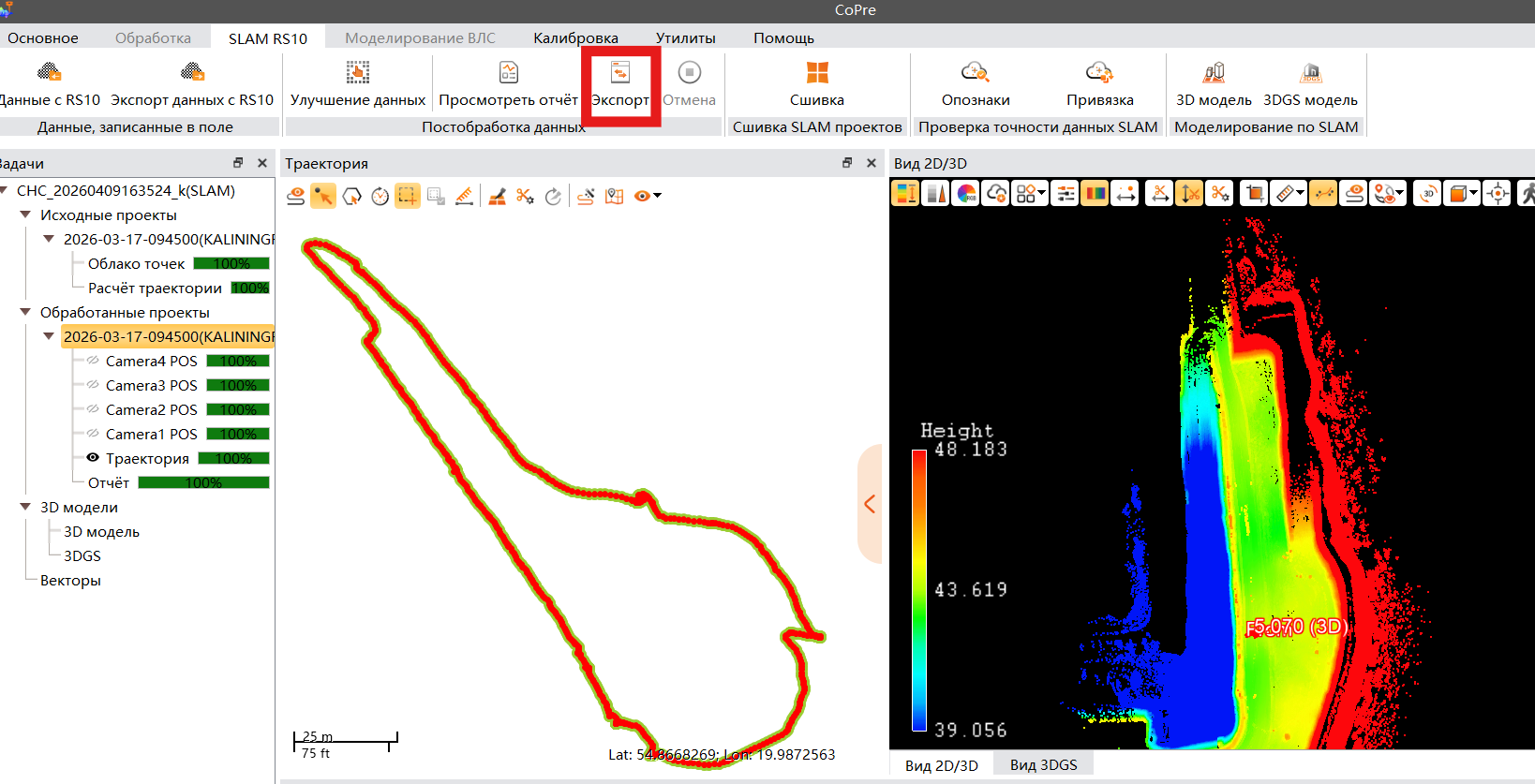The image size is (1535, 784).
Task: Hide the Траектория layer with eye icon
Action: [x=93, y=458]
